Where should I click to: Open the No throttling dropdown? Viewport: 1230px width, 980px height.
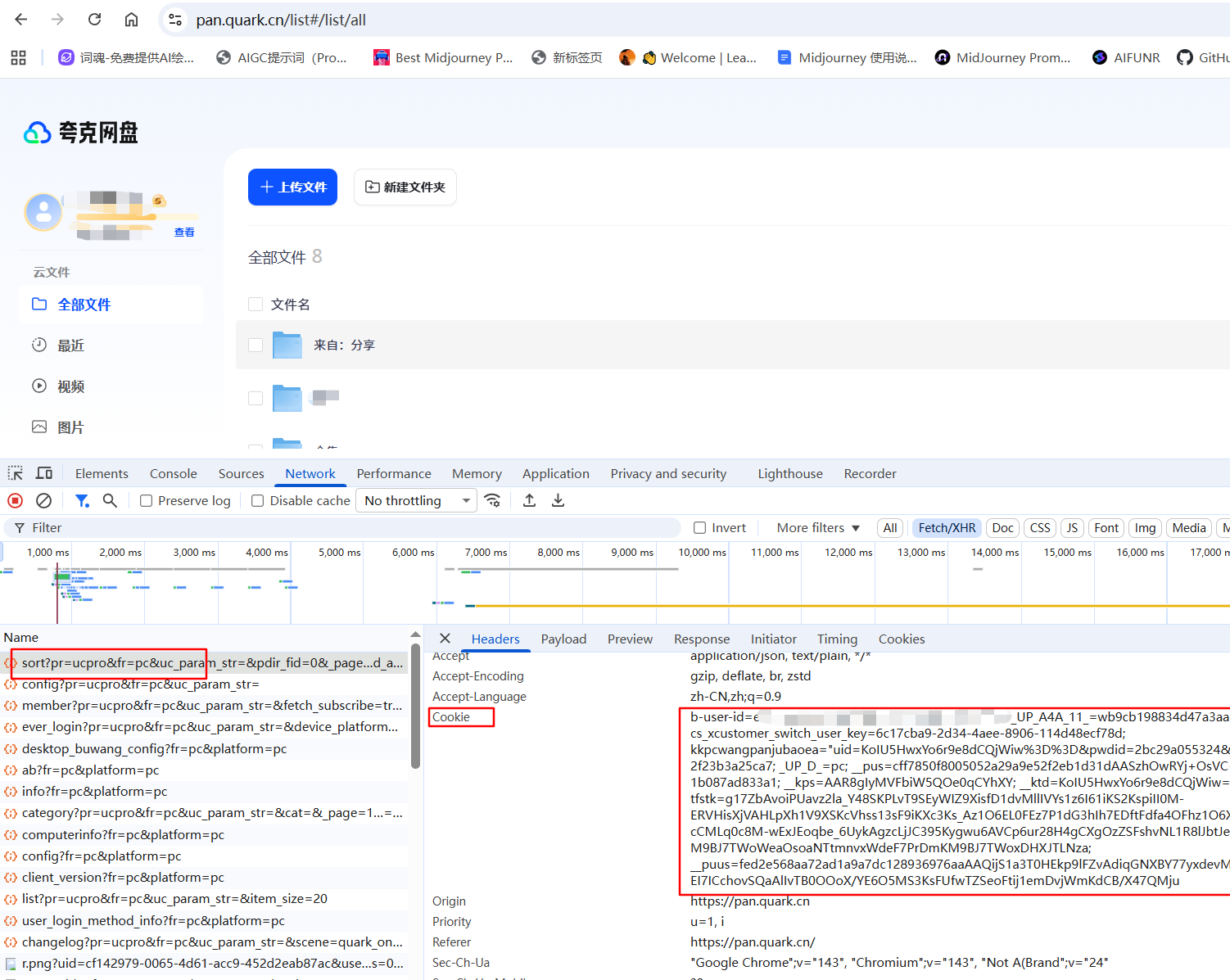(417, 501)
